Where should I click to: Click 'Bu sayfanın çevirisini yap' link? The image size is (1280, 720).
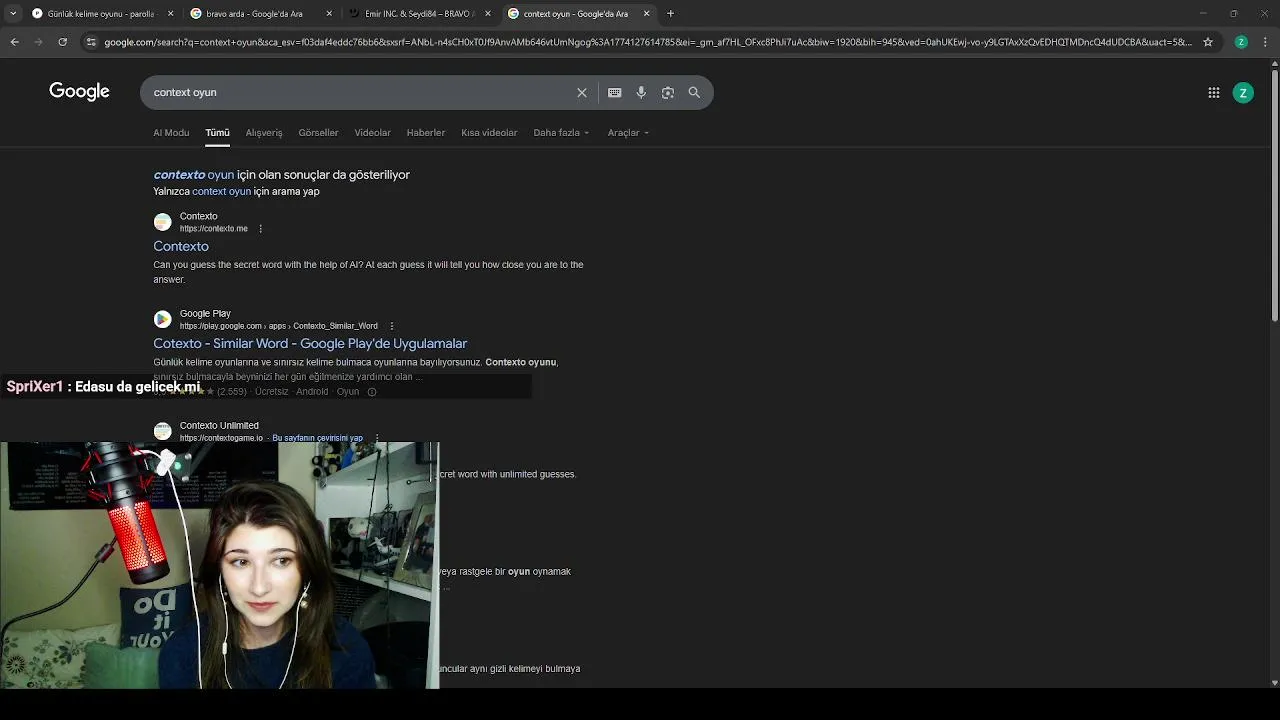317,438
